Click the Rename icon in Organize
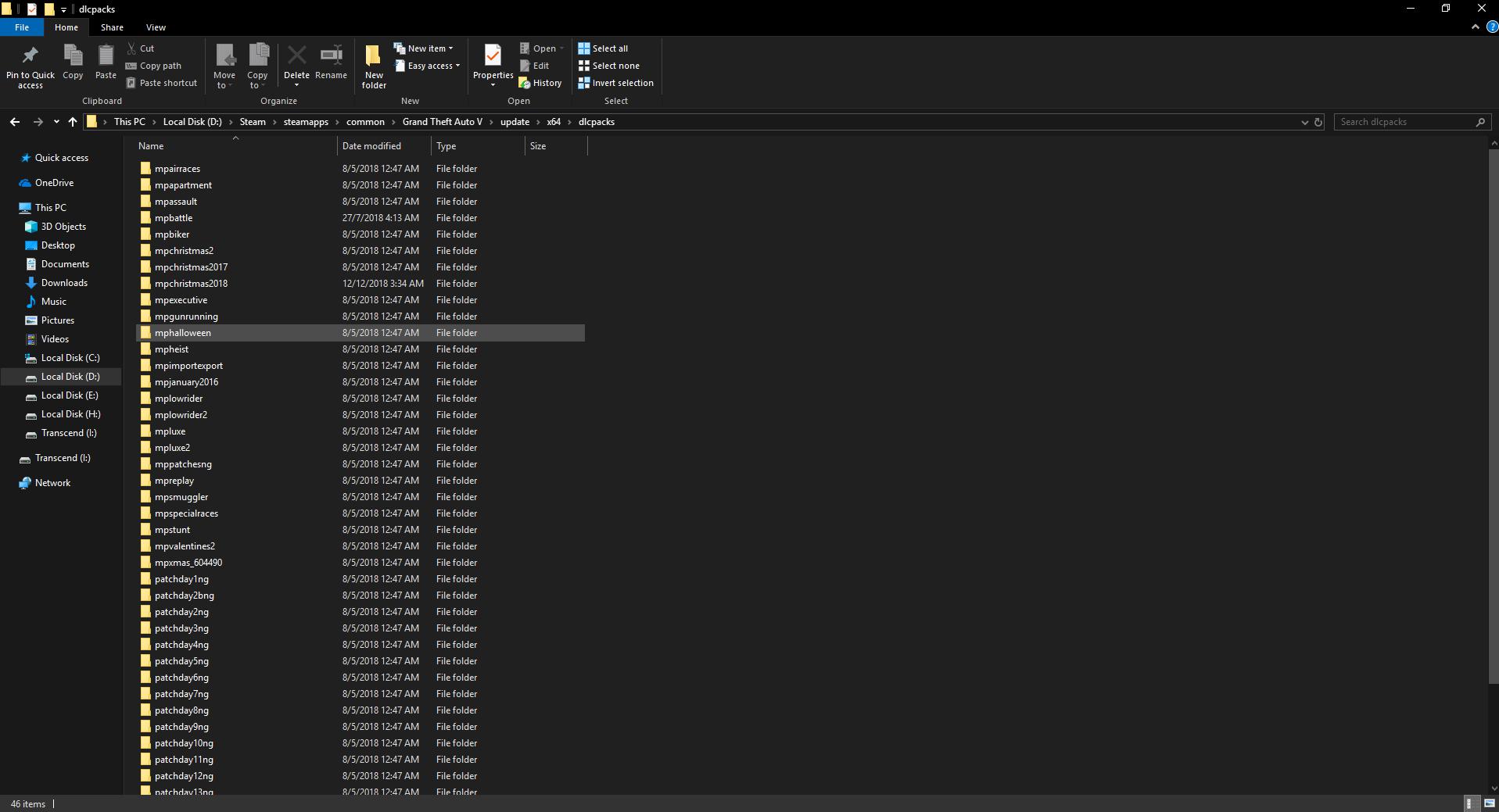This screenshot has height=812, width=1499. [331, 56]
